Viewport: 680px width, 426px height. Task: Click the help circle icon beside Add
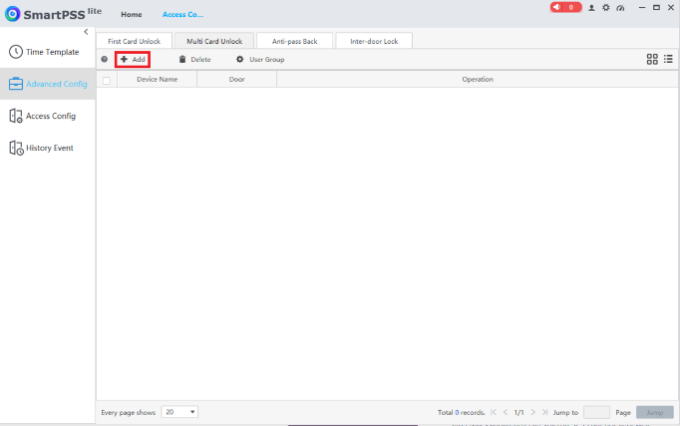(104, 59)
